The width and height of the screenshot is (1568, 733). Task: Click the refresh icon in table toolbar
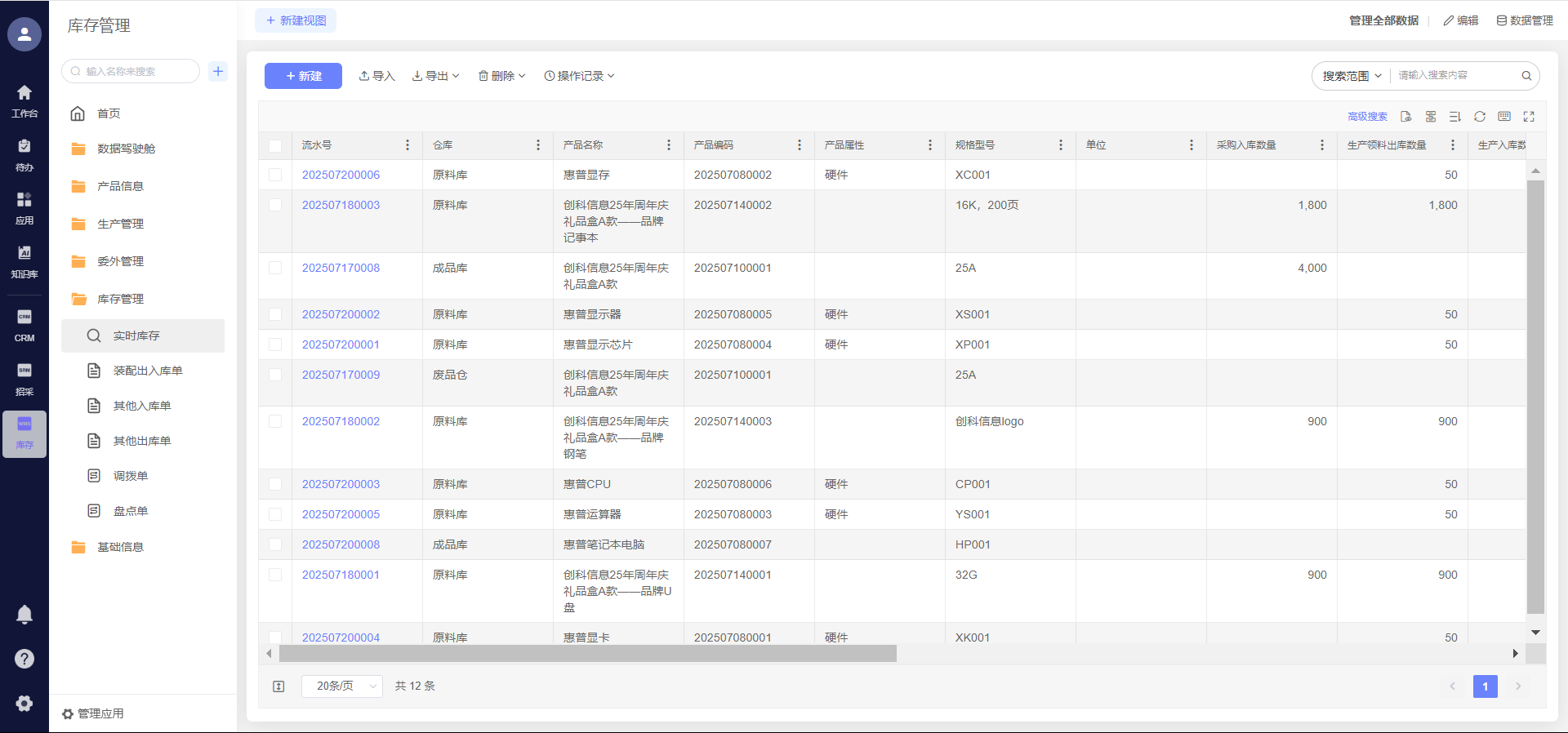pyautogui.click(x=1479, y=117)
